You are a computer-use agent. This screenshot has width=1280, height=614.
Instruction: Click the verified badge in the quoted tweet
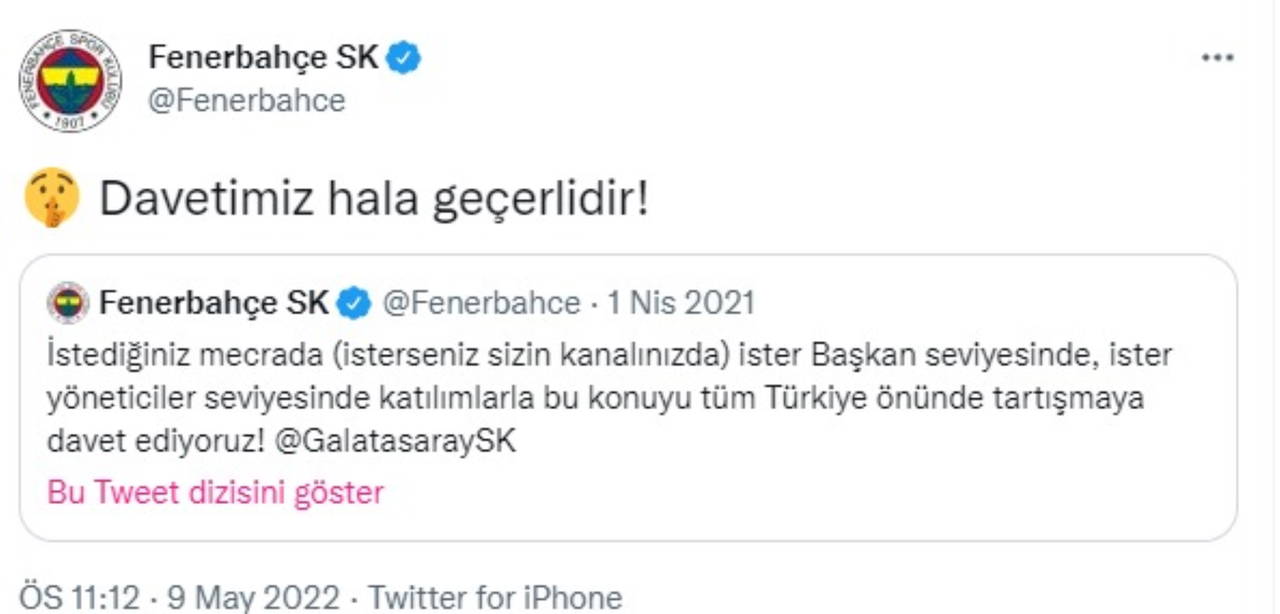354,303
